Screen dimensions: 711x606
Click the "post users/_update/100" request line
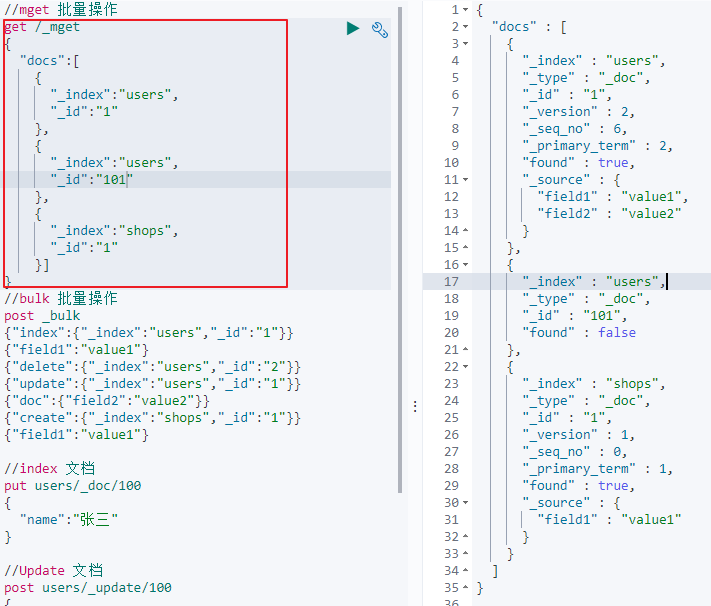pyautogui.click(x=88, y=588)
